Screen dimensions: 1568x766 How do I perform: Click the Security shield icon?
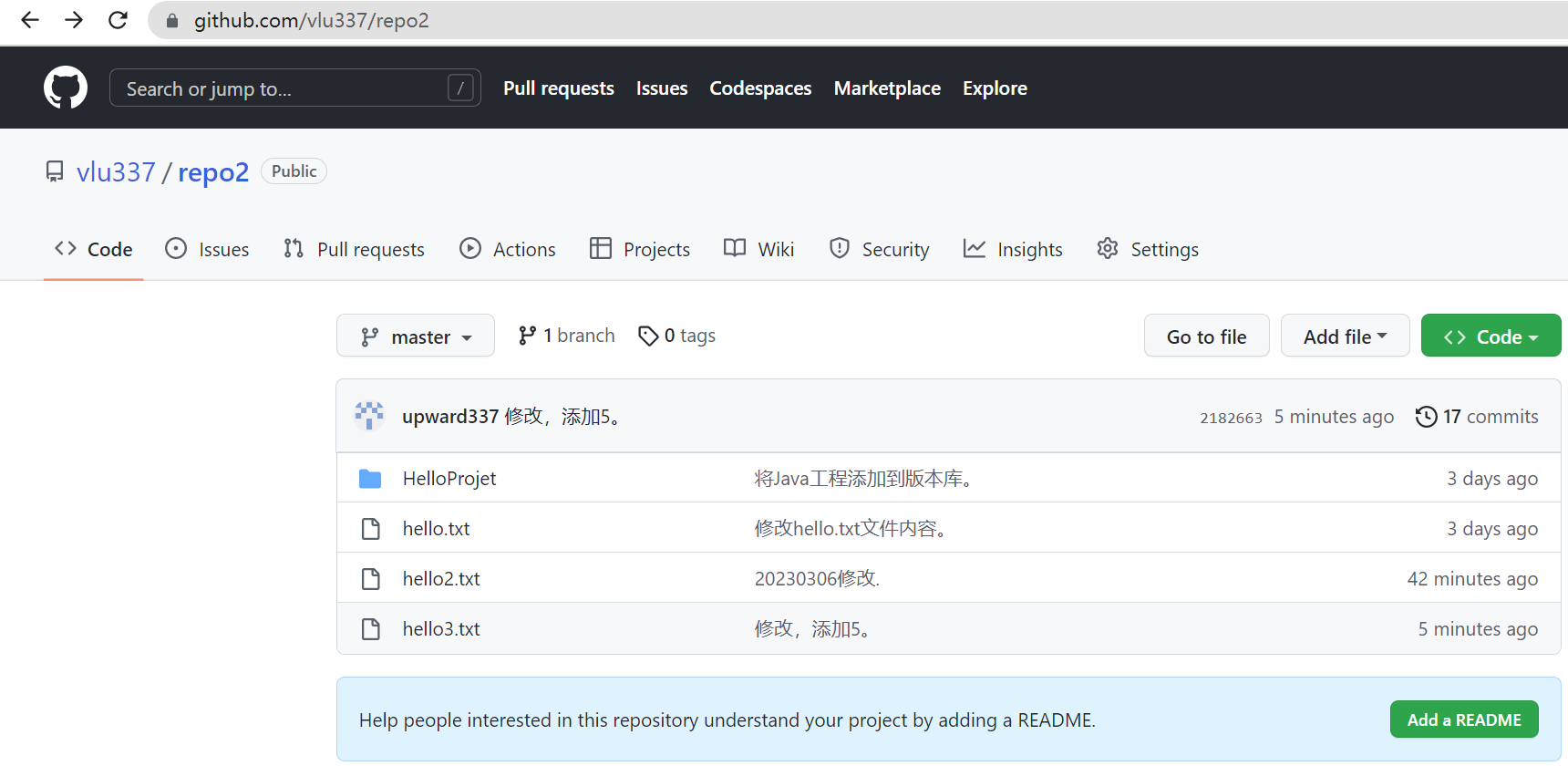840,248
